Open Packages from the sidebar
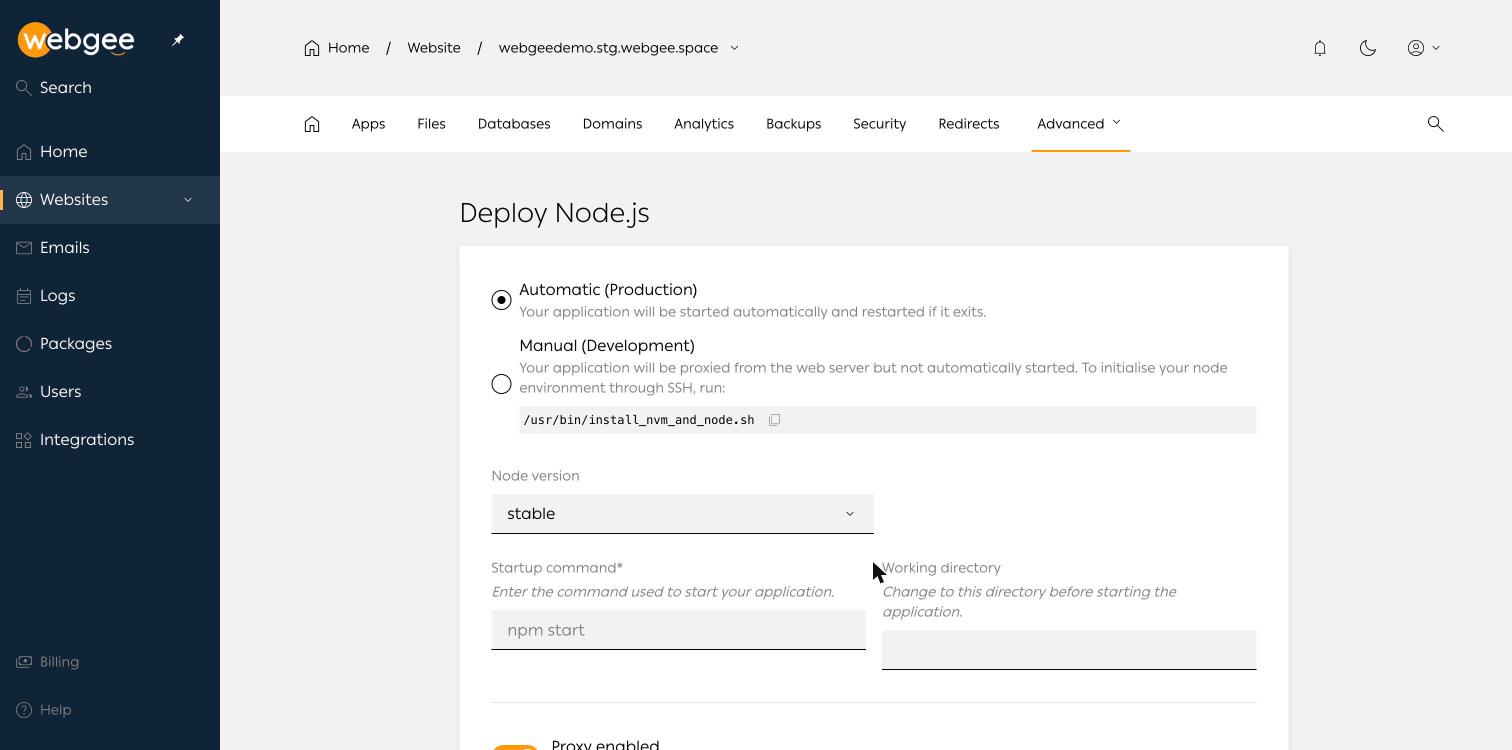Screen dimensions: 1512x750 76,344
